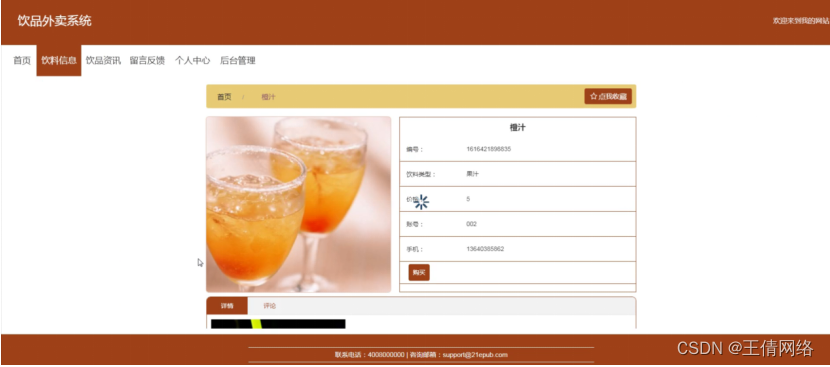Click the phone number 13640385862
This screenshot has width=830, height=367.
tap(485, 249)
